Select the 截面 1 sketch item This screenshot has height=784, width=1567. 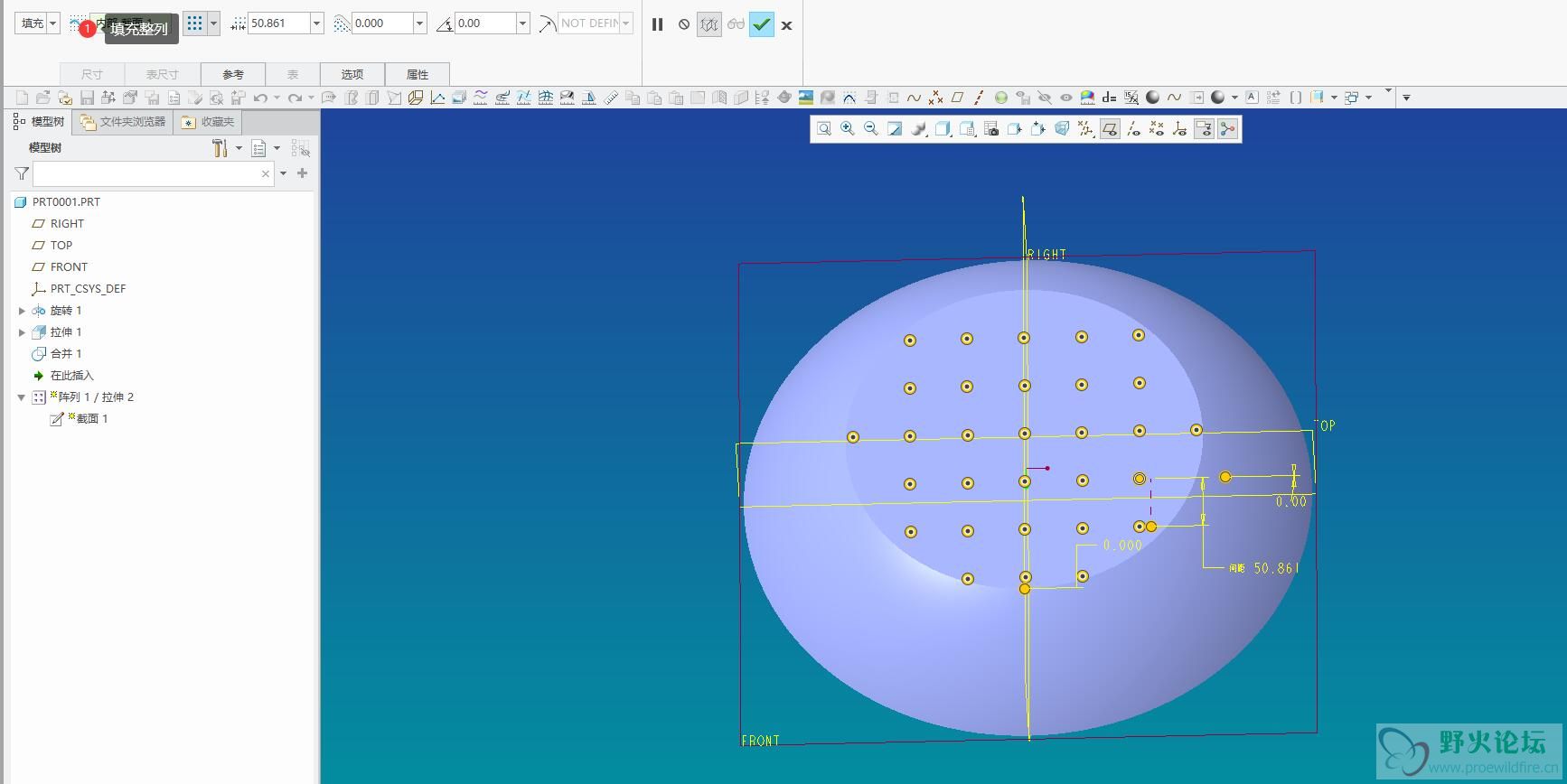point(91,419)
